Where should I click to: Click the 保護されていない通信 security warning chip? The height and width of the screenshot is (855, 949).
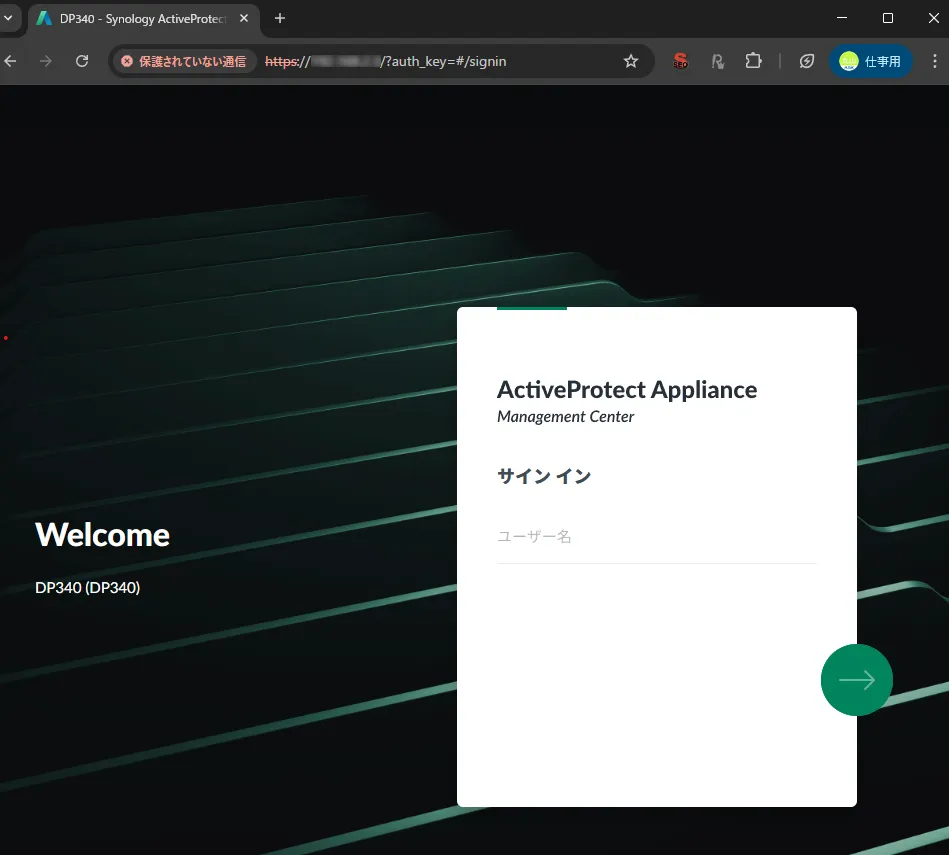184,61
